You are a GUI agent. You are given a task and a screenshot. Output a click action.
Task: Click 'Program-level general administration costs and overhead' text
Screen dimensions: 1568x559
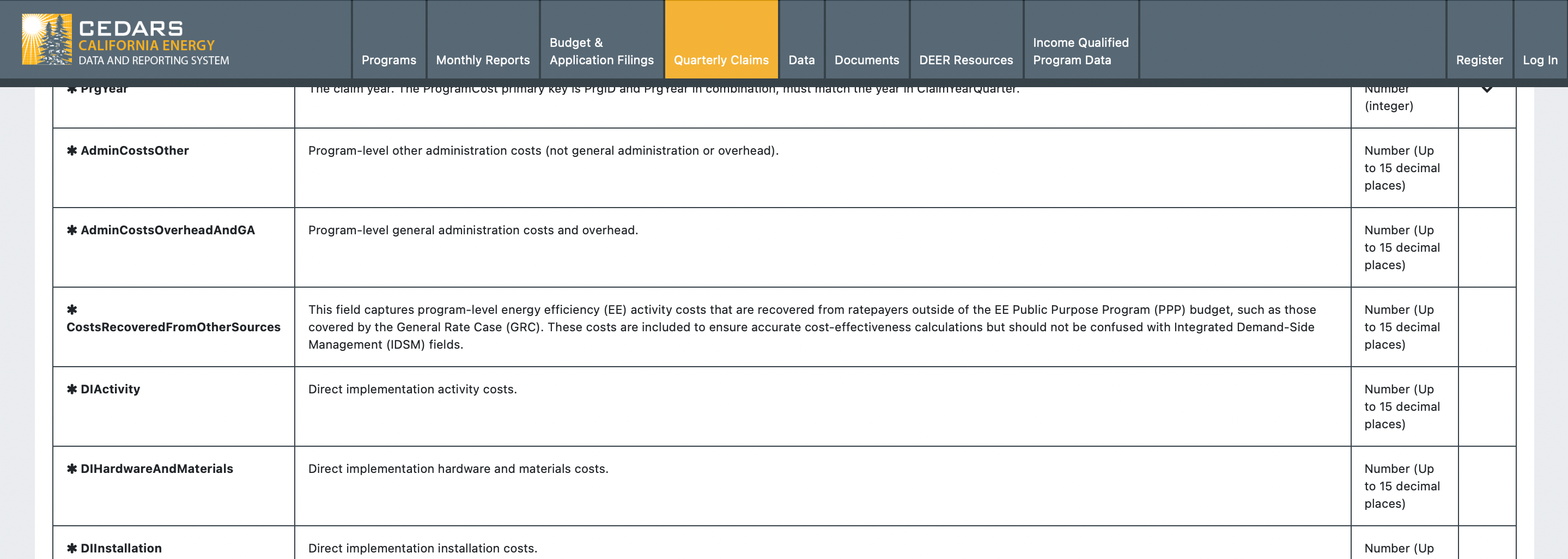[x=473, y=230]
